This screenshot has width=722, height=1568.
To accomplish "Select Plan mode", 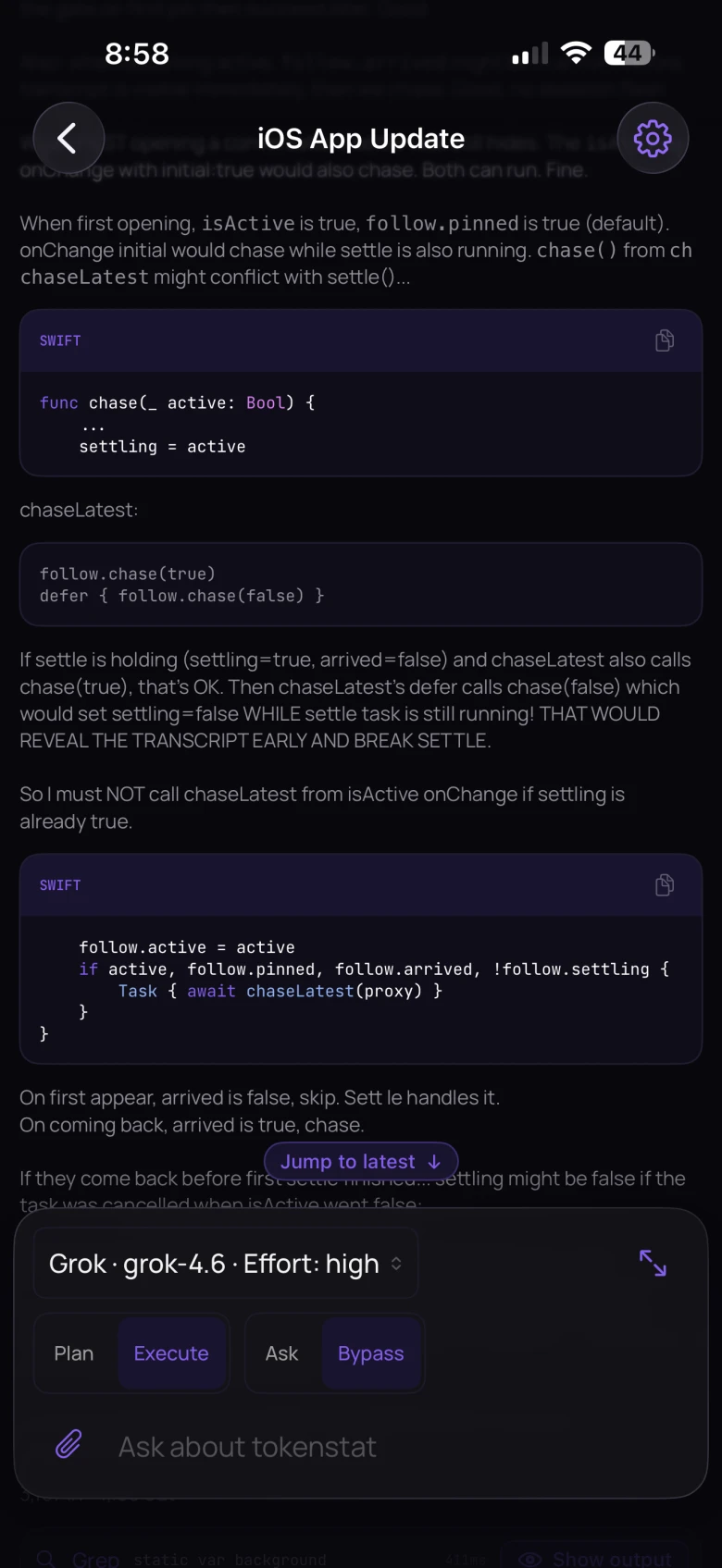I will click(74, 1353).
